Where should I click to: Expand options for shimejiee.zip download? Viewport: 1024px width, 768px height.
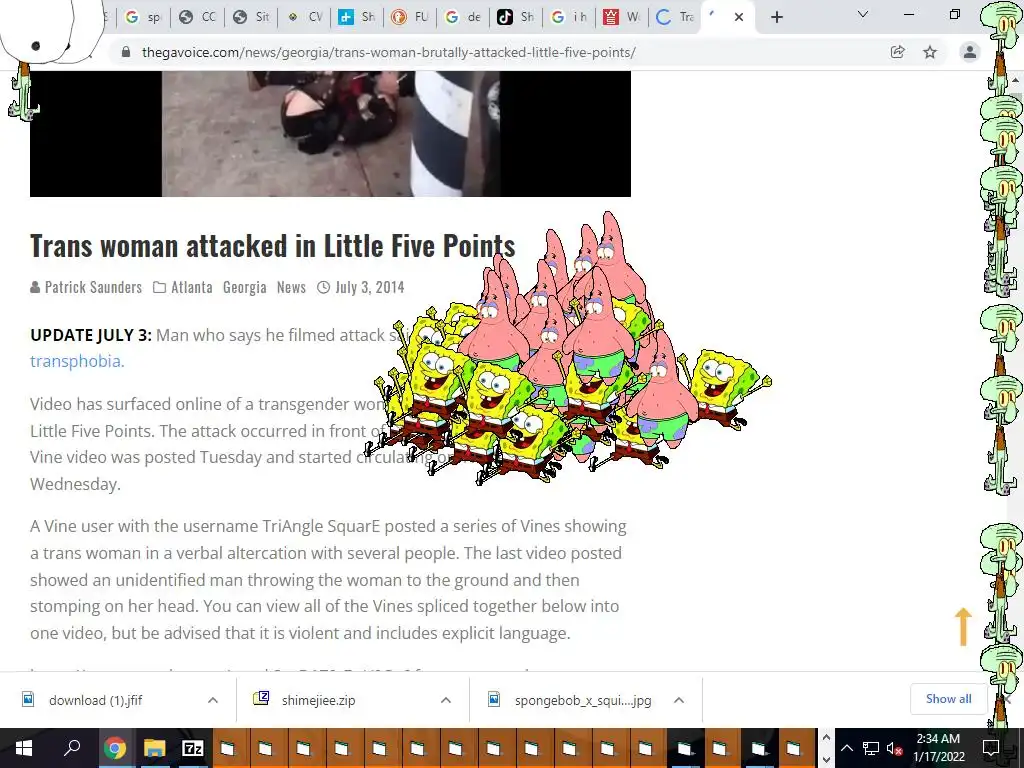click(x=446, y=700)
